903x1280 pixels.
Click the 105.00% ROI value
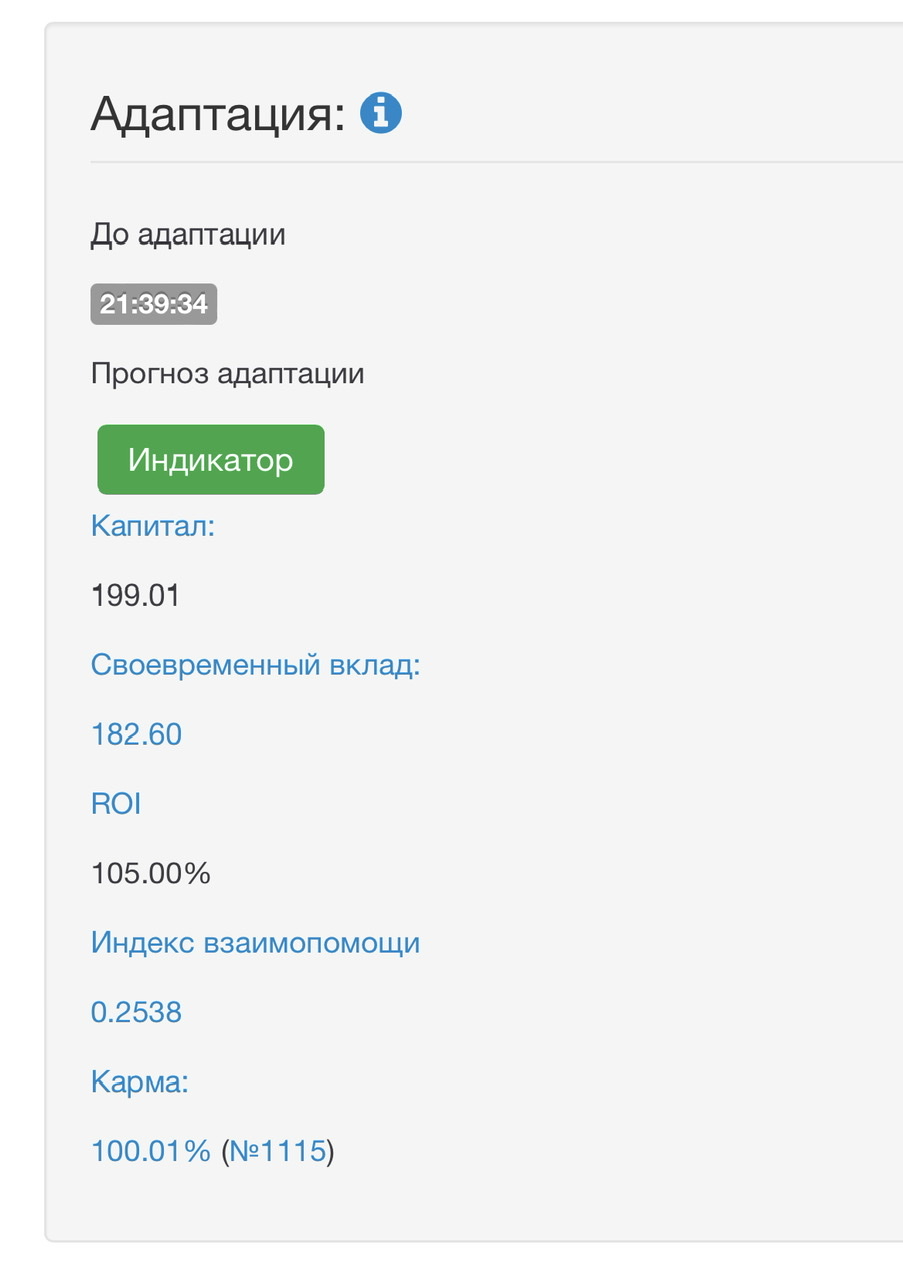click(150, 874)
